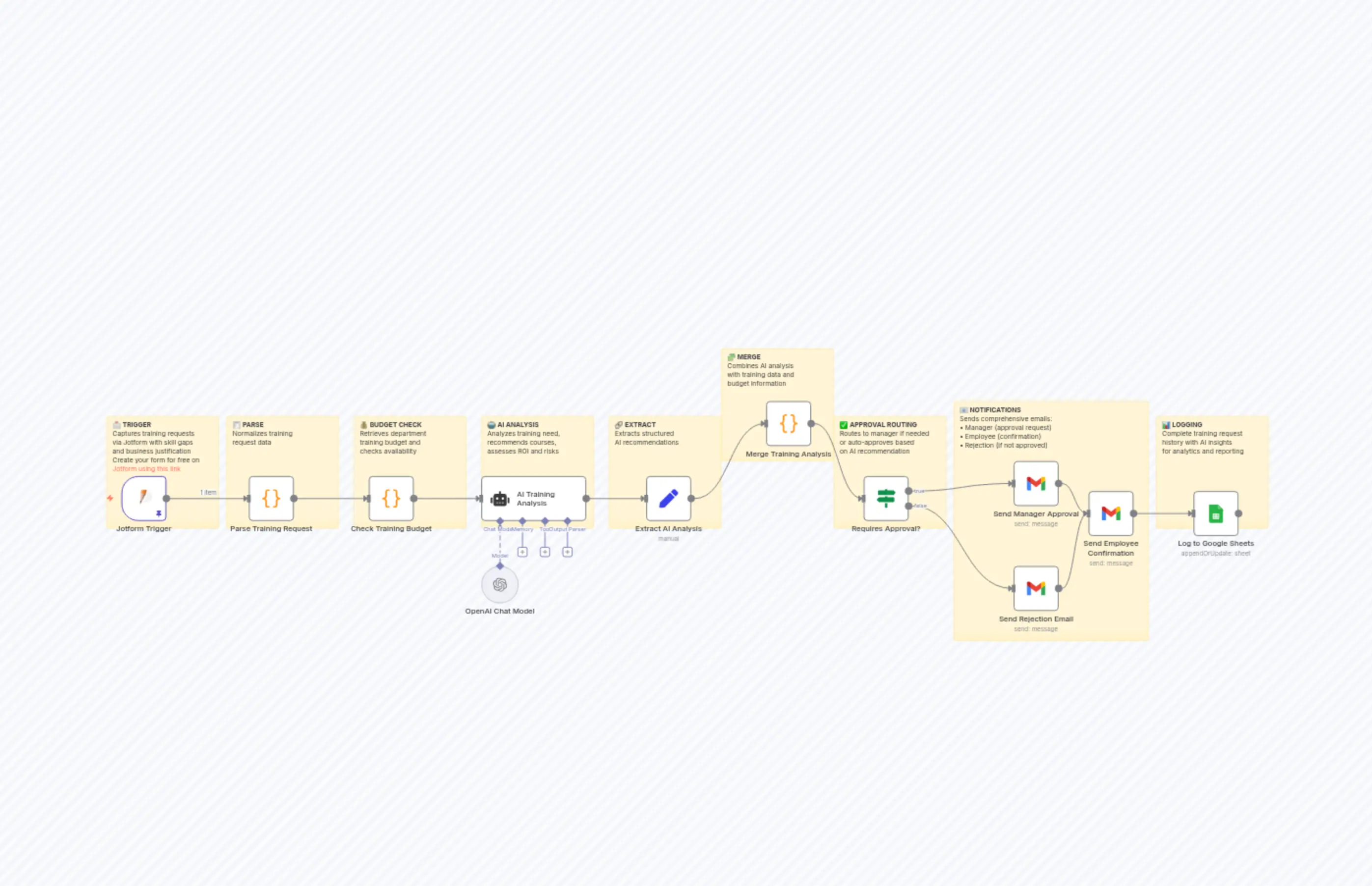
Task: Select the Send Rejection Email Gmail node
Action: pos(1035,588)
